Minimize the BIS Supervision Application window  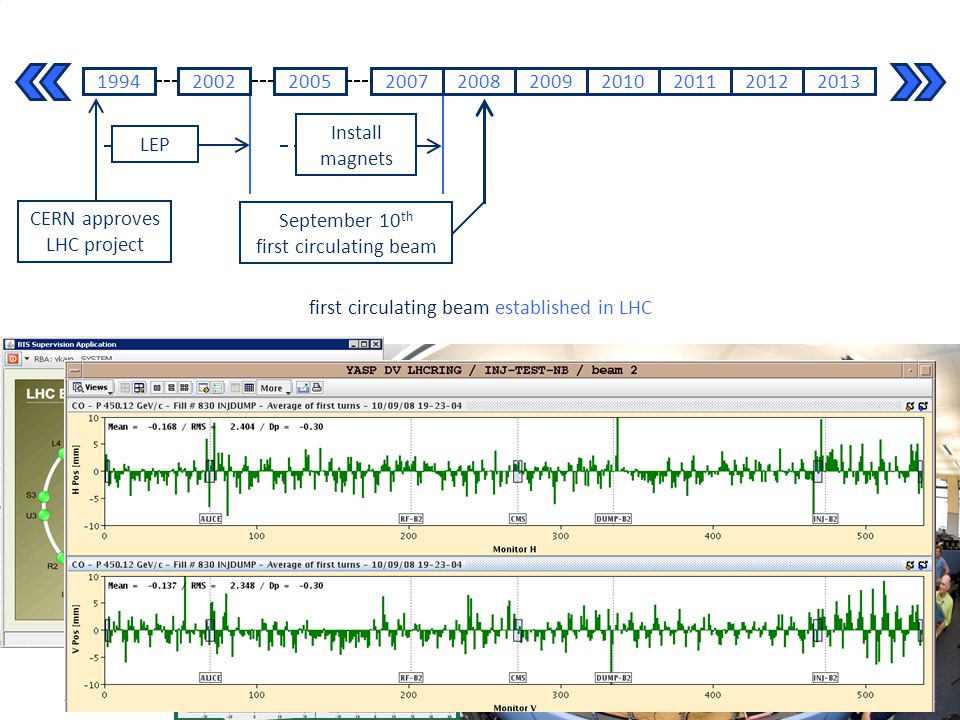click(x=353, y=344)
